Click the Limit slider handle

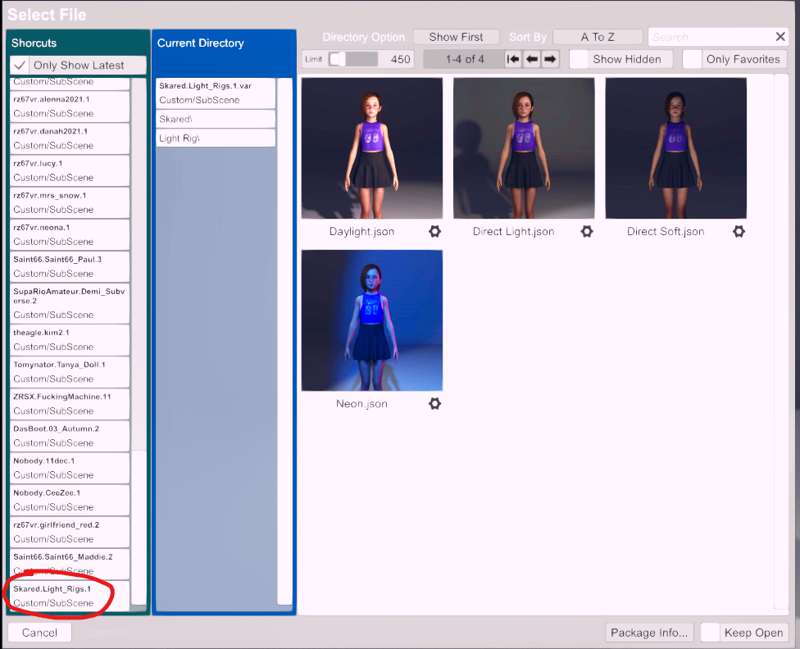[337, 59]
